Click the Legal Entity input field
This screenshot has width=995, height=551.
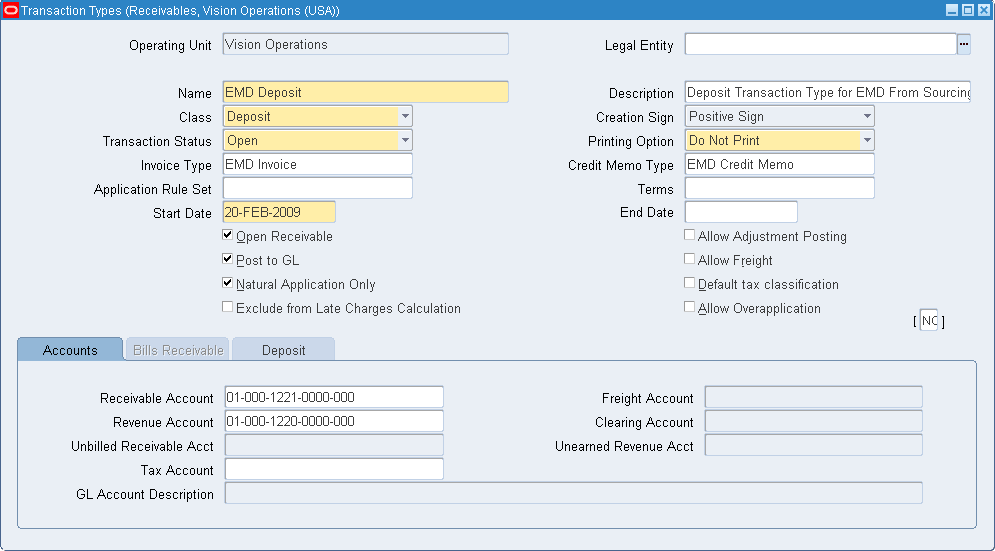click(820, 44)
